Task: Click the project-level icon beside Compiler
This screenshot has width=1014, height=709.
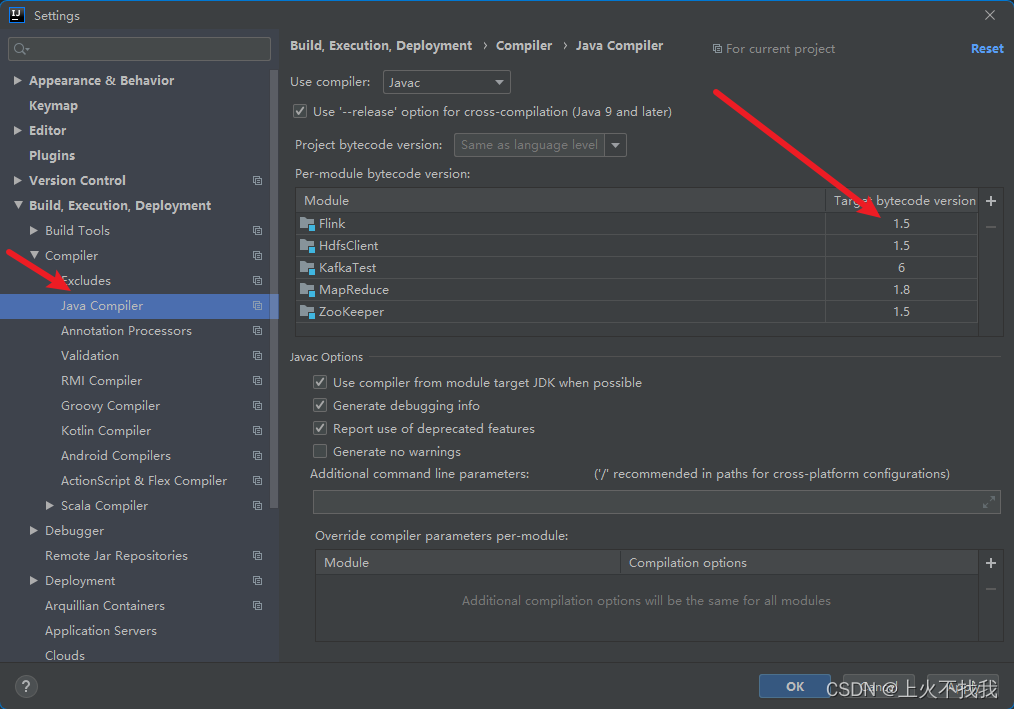Action: (x=257, y=256)
